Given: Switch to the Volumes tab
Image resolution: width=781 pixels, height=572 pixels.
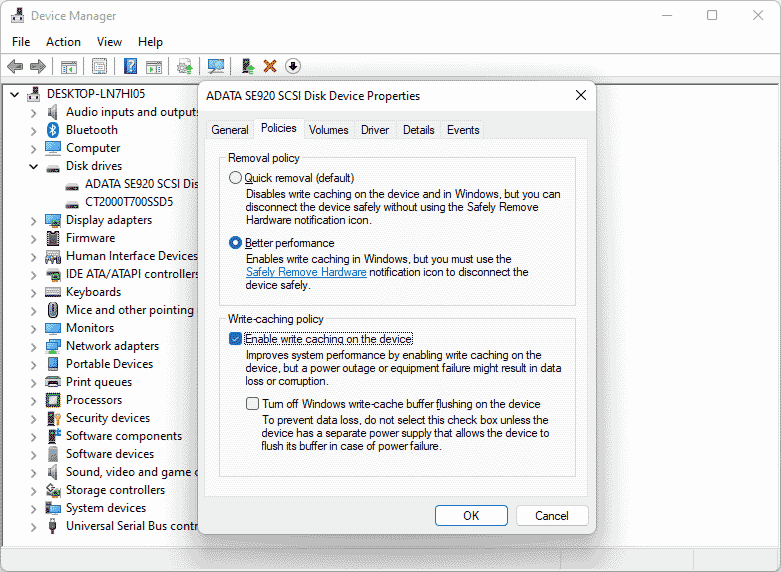Looking at the screenshot, I should click(x=328, y=130).
